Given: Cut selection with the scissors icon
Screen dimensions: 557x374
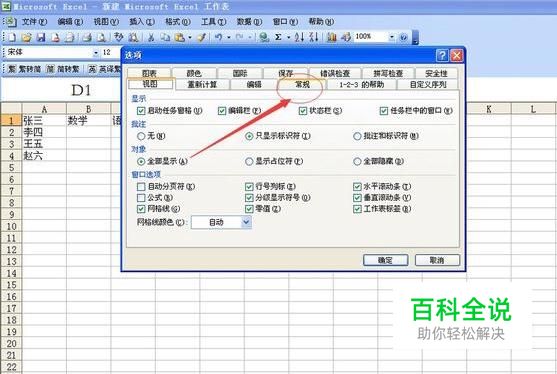Looking at the screenshot, I should click(151, 37).
